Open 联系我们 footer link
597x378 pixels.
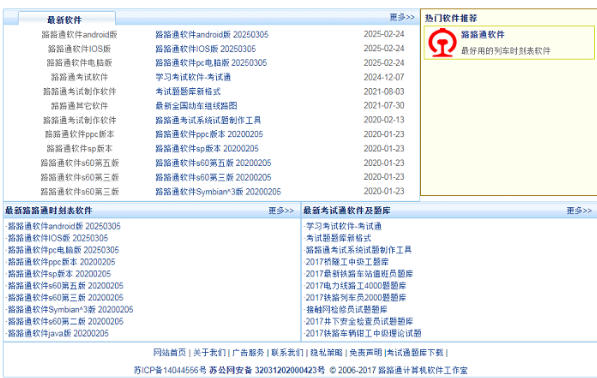287,352
